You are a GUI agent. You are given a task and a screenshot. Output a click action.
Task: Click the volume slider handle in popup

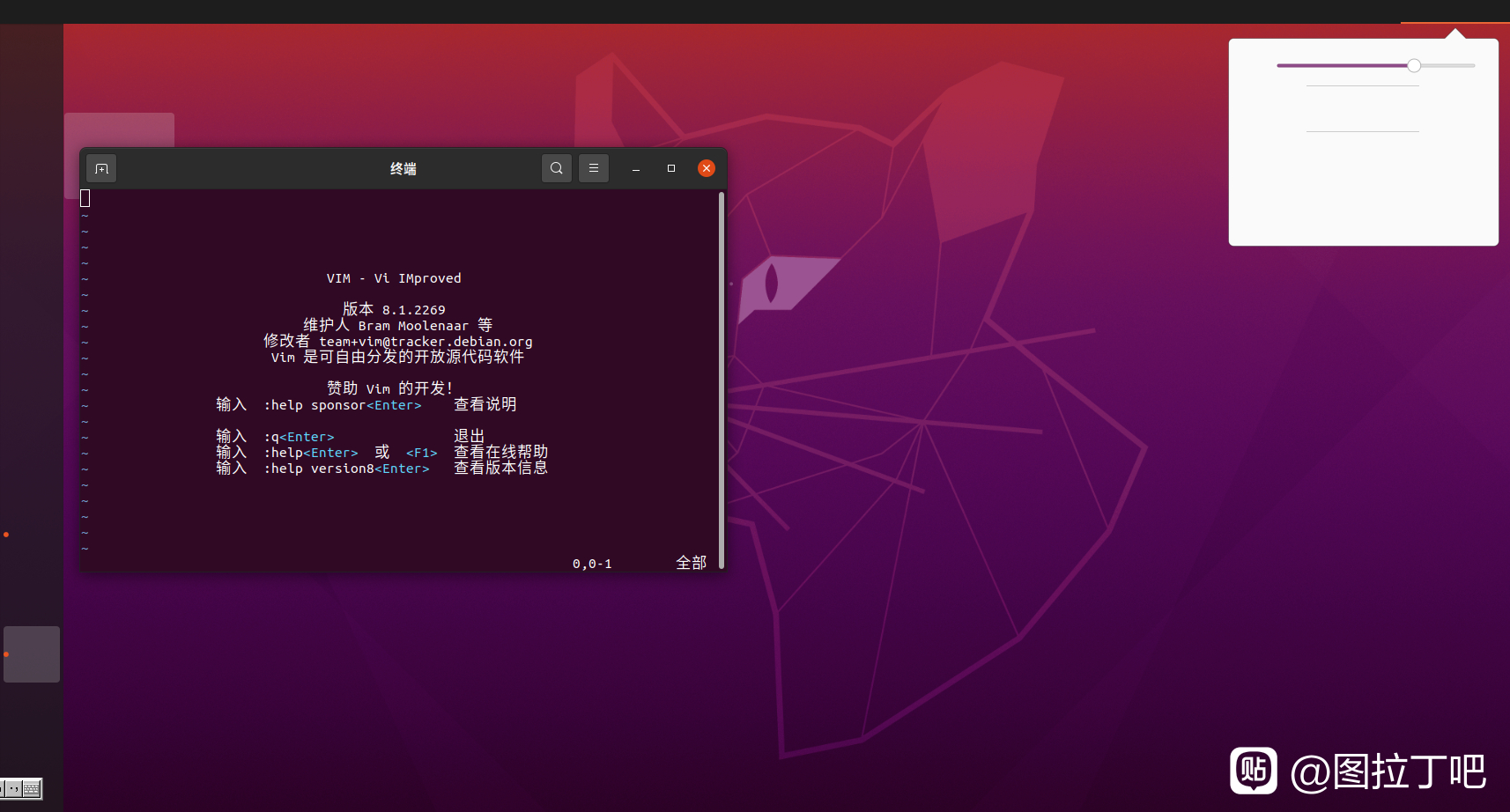(1414, 65)
